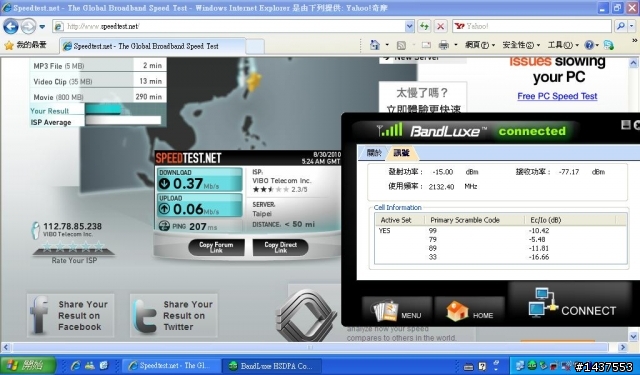Click the ISP Average bar

(123, 121)
